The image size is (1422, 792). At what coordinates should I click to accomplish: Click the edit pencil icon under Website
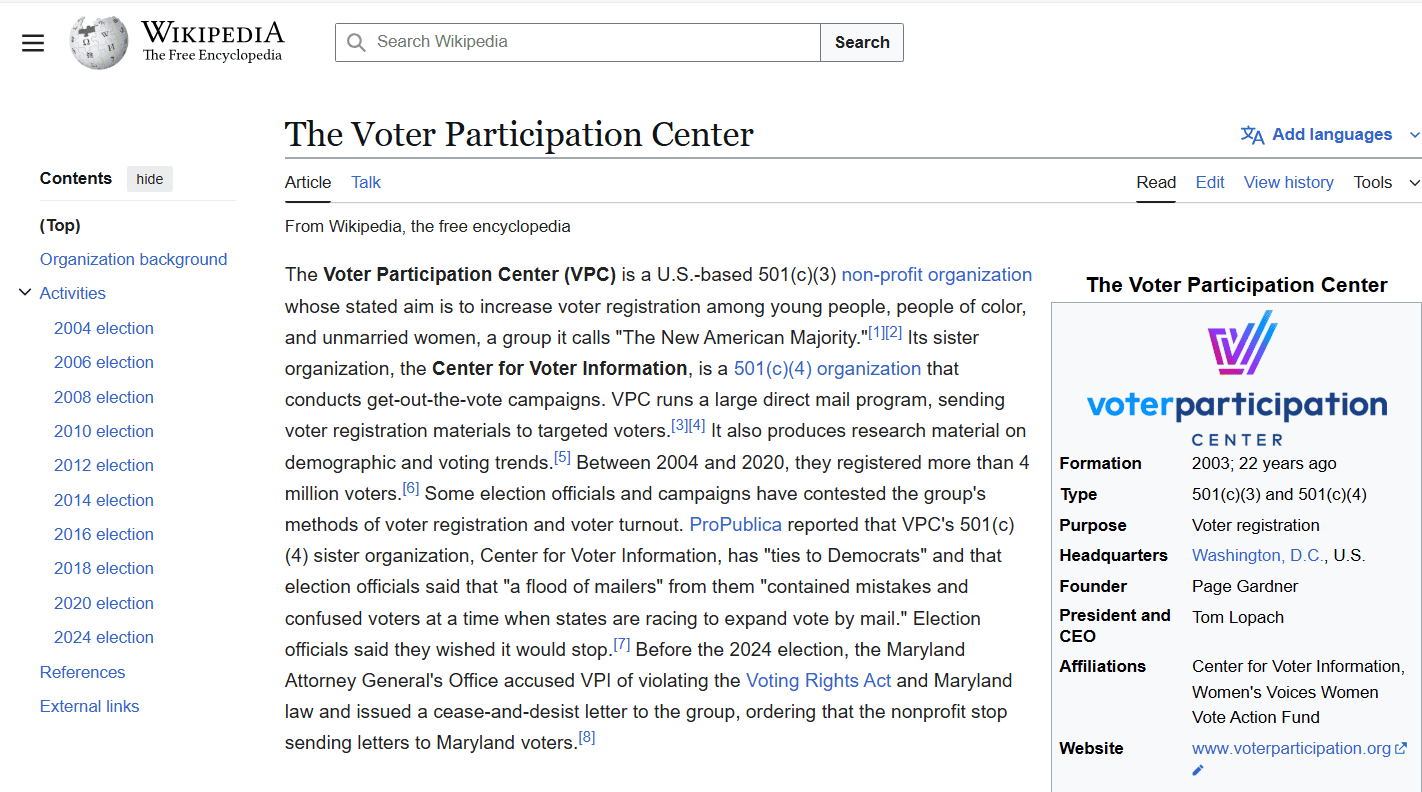pos(1198,770)
